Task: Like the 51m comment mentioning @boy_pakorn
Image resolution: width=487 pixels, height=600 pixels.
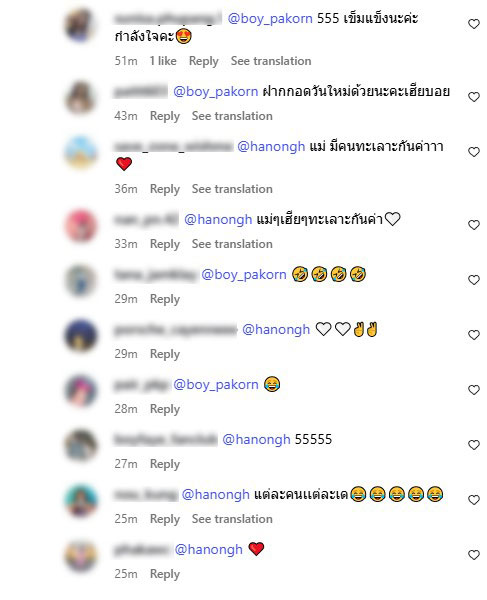Action: tap(474, 24)
